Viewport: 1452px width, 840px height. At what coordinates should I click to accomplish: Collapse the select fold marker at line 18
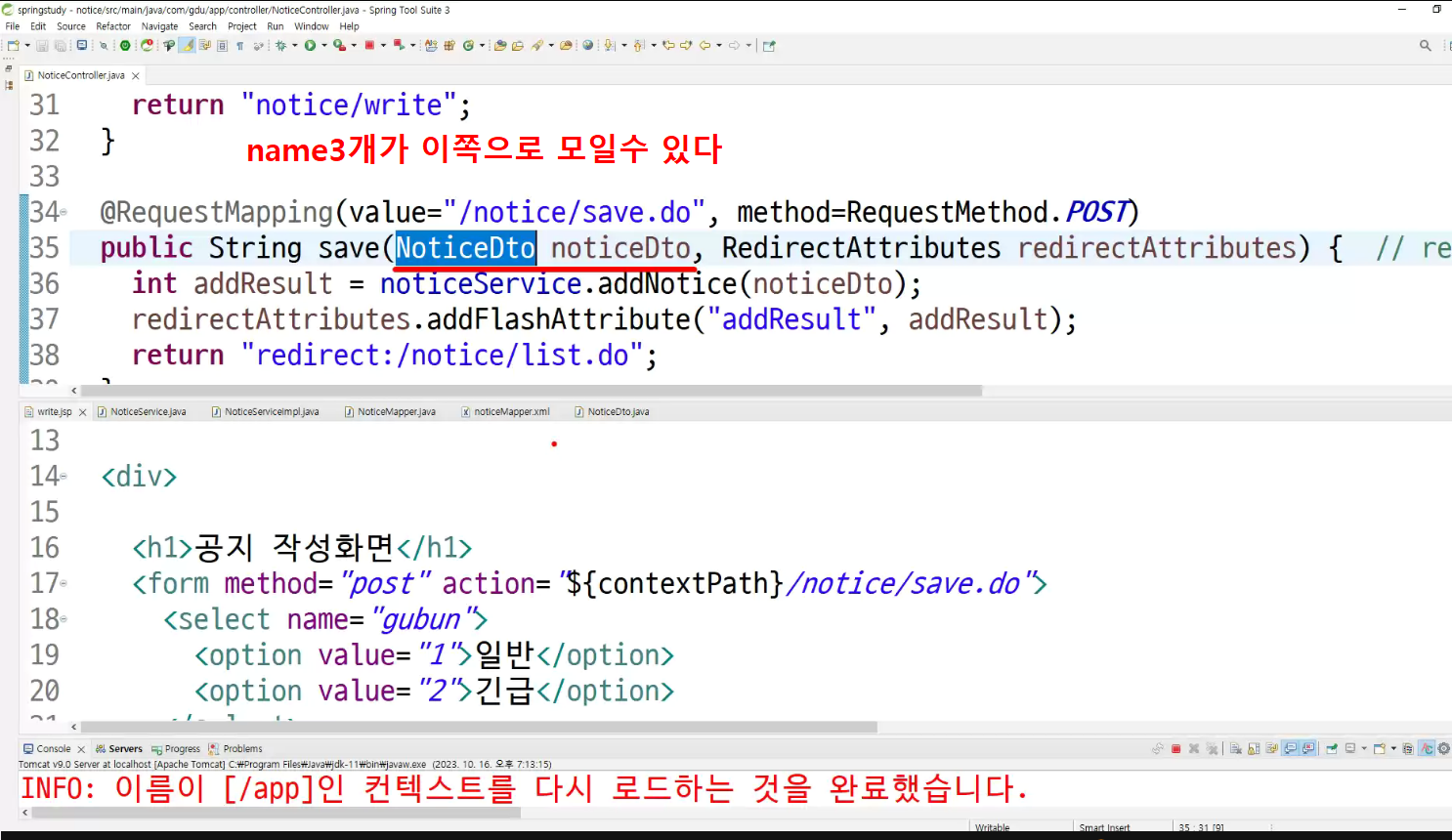pos(64,619)
